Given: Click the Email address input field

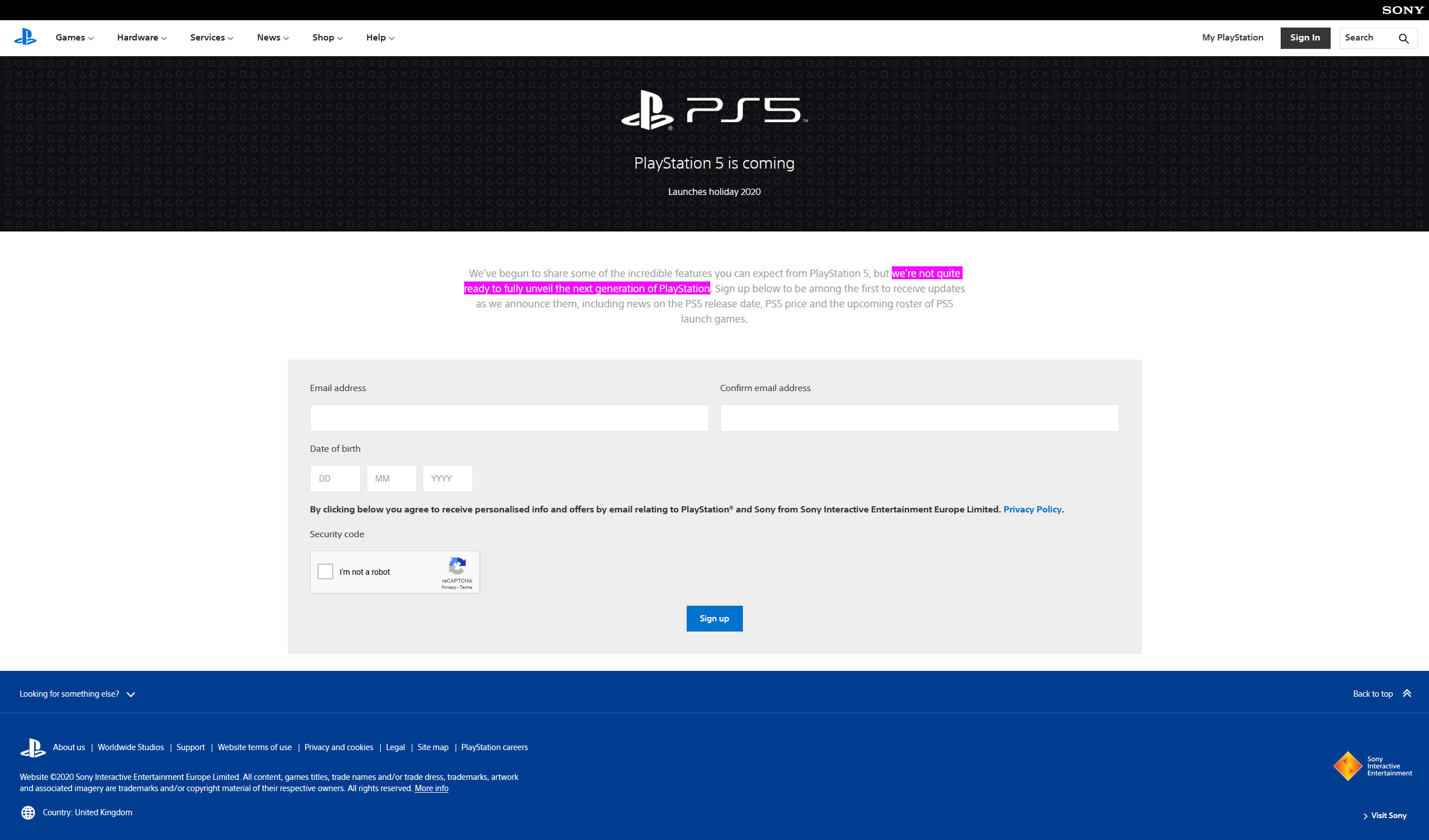Looking at the screenshot, I should pyautogui.click(x=509, y=418).
